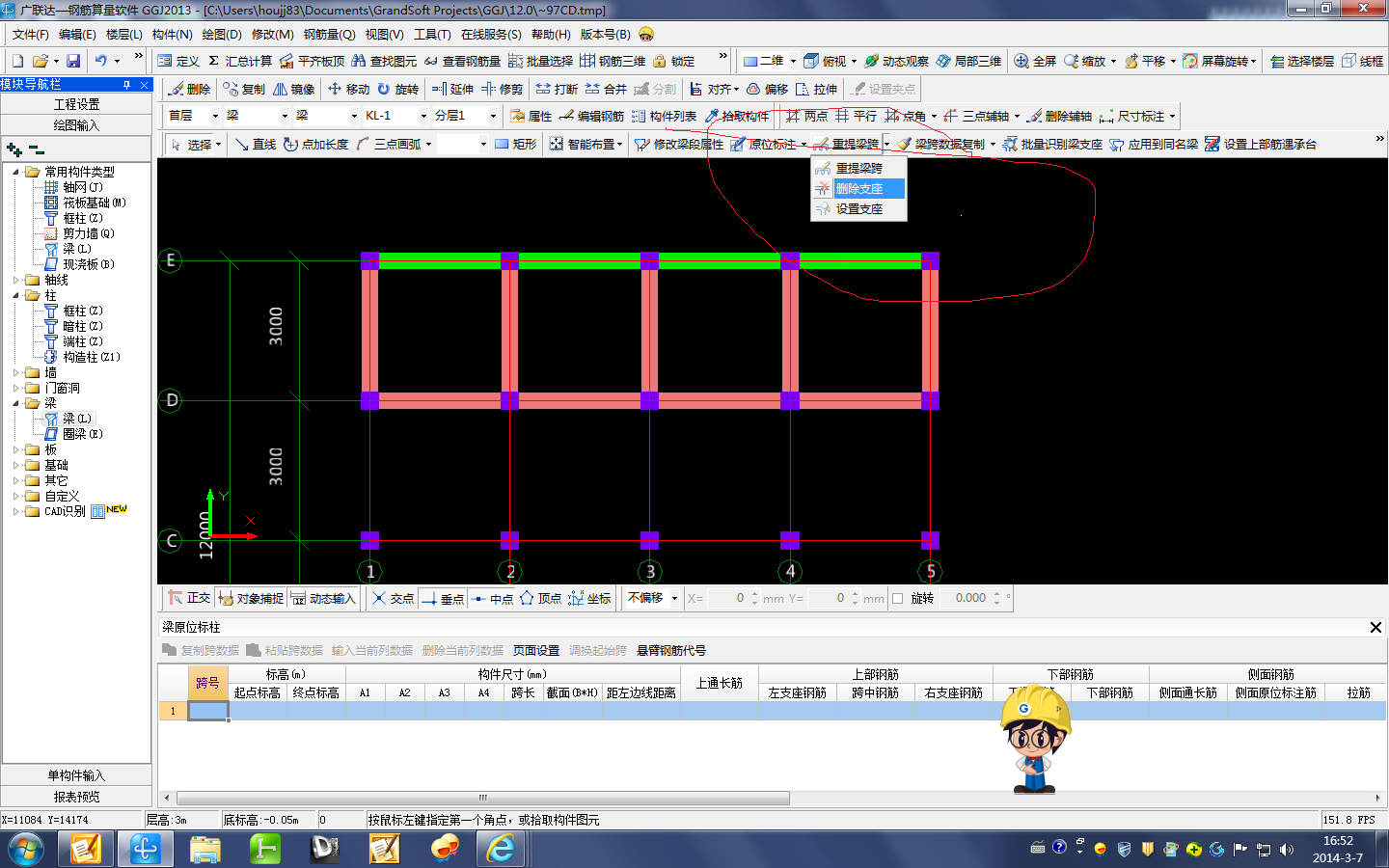
Task: Run 汇总计算 summary calculation
Action: coord(240,61)
